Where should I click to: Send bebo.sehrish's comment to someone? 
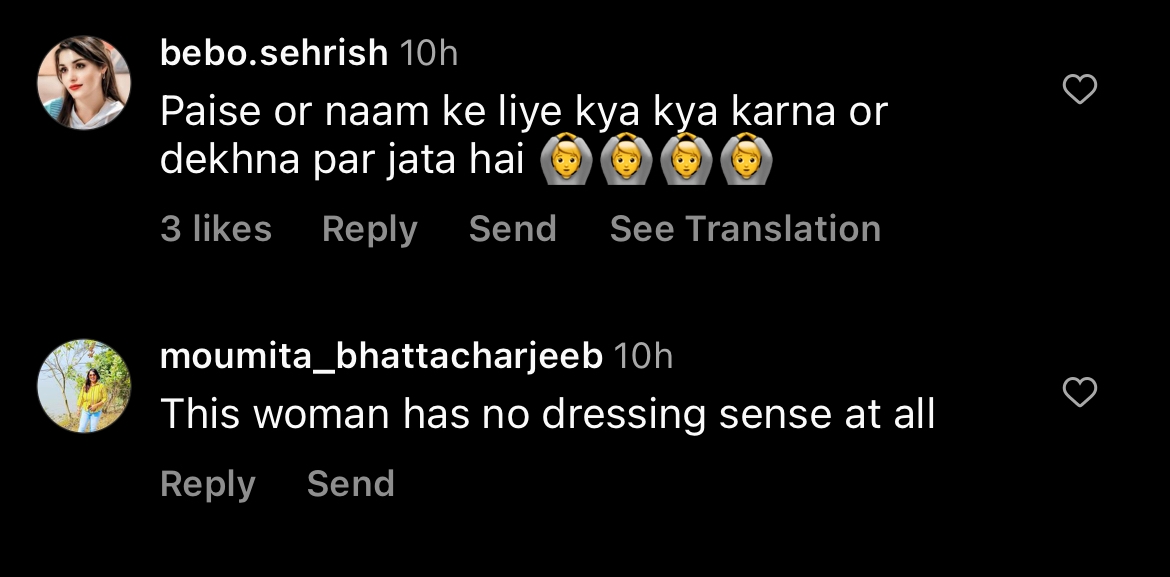[x=512, y=229]
